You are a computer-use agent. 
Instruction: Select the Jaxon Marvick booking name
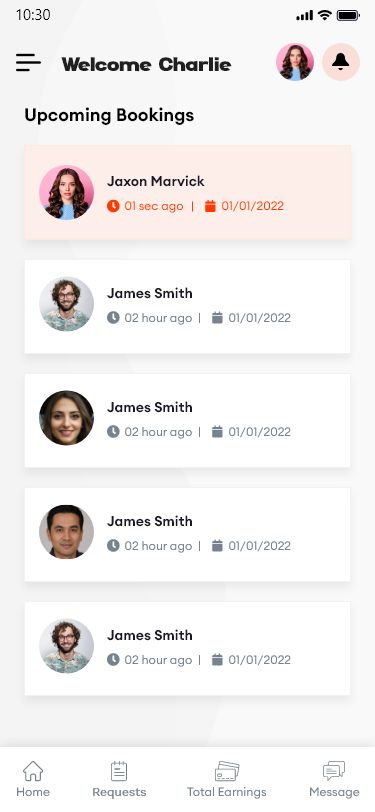156,181
